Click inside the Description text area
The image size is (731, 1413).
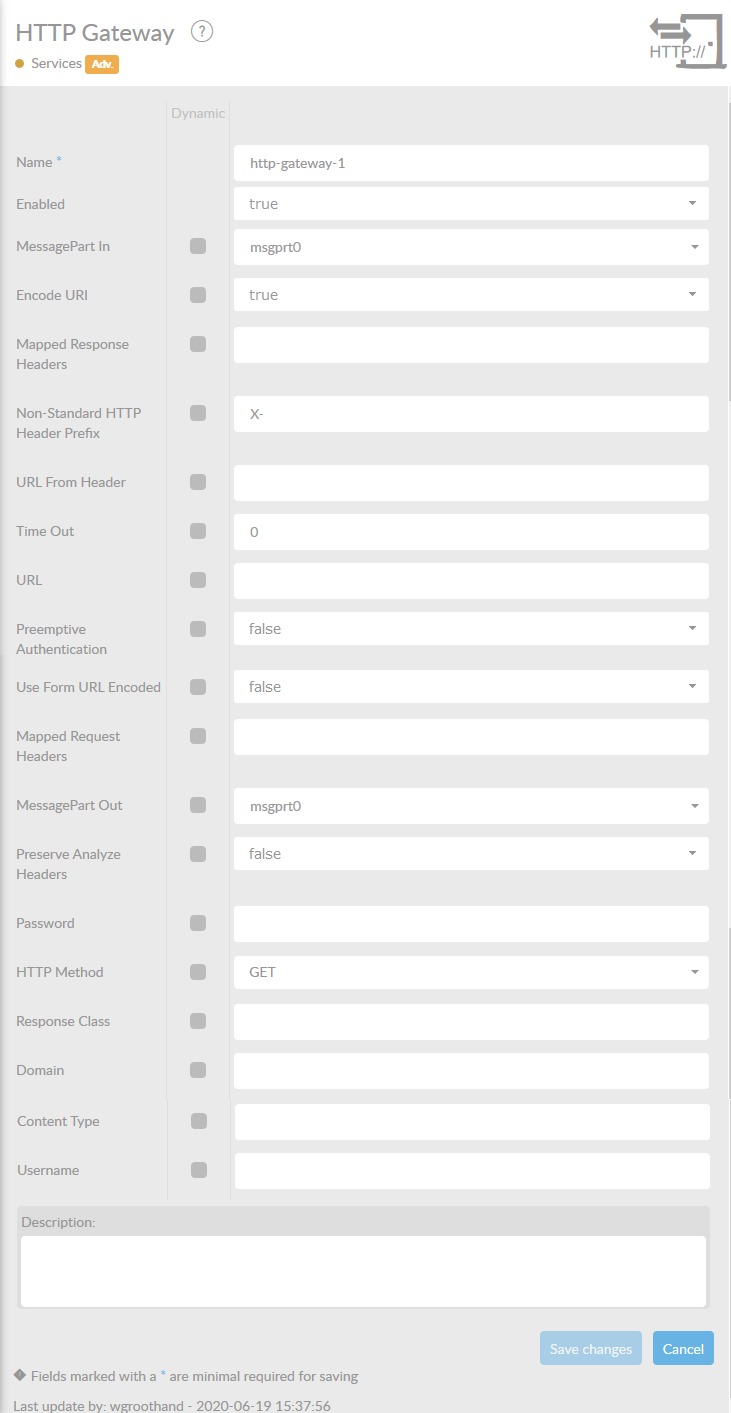point(363,1270)
